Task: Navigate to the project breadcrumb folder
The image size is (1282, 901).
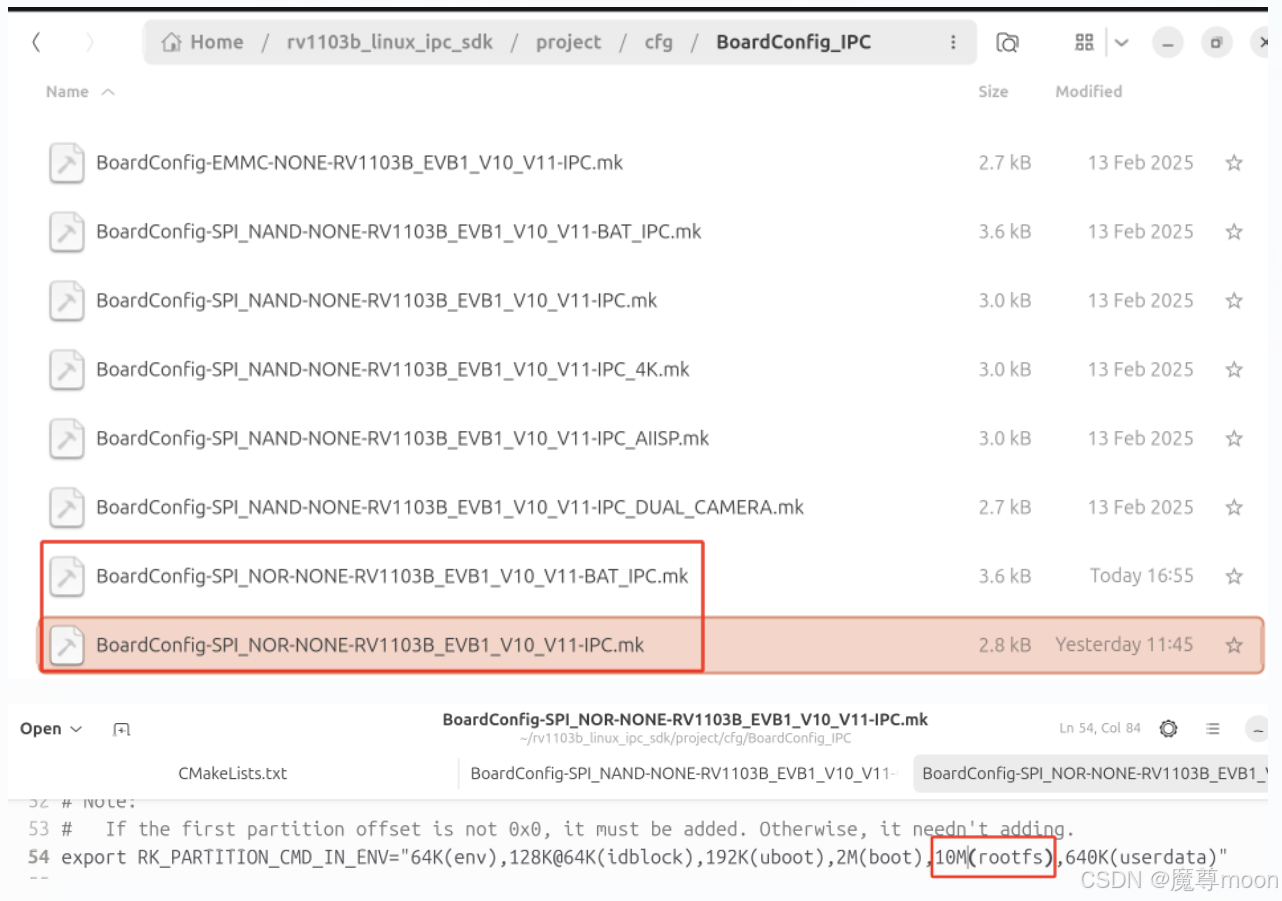Action: point(567,42)
